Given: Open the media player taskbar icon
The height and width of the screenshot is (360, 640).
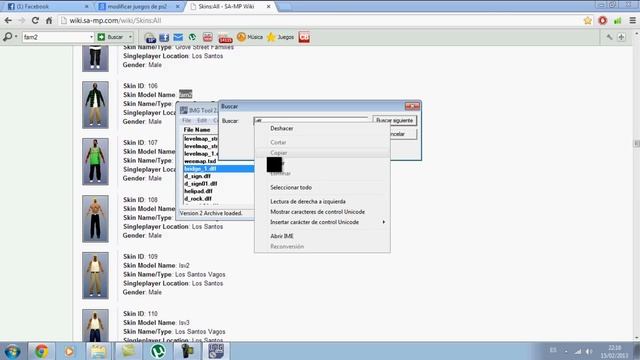Looking at the screenshot, I should [x=69, y=351].
